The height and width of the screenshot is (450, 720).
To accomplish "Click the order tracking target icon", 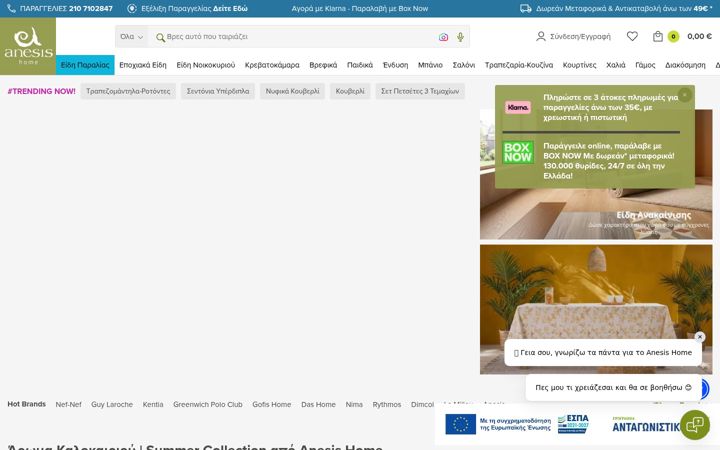I will 132,8.
